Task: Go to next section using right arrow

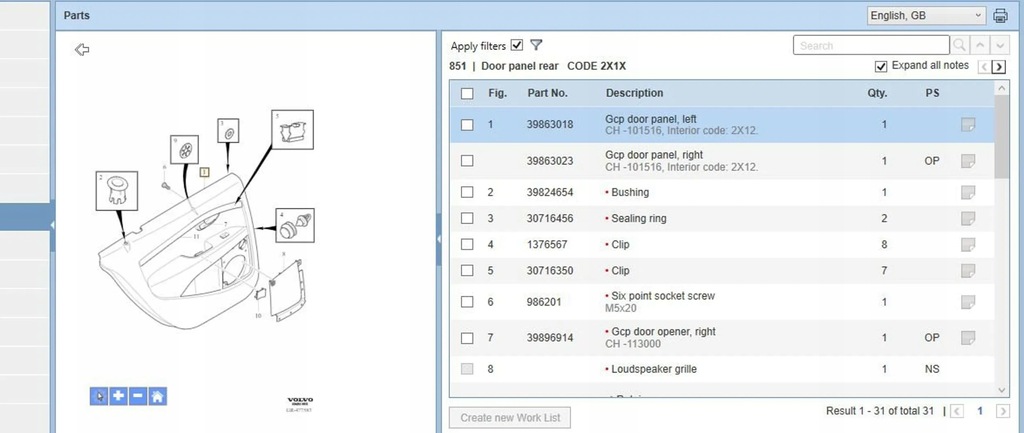Action: (x=998, y=66)
